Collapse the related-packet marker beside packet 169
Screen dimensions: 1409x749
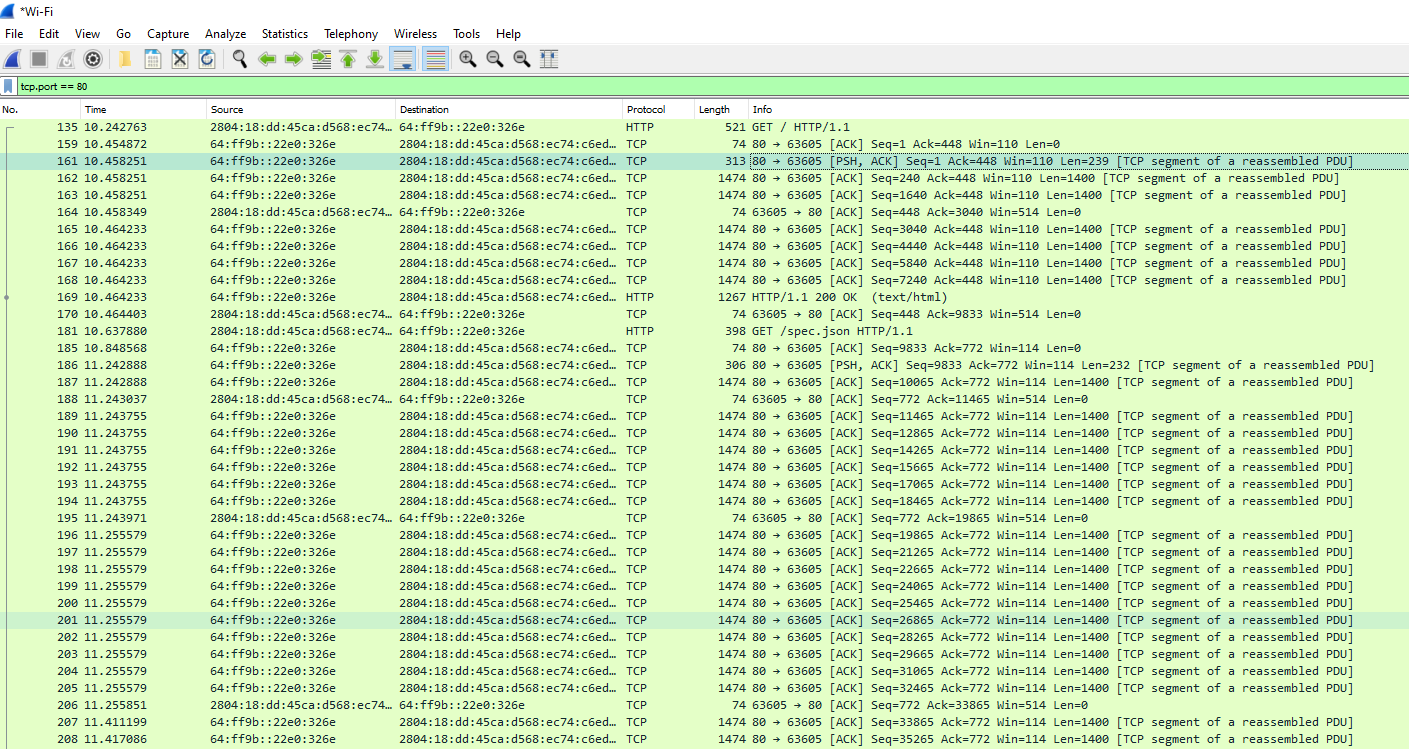pyautogui.click(x=6, y=296)
